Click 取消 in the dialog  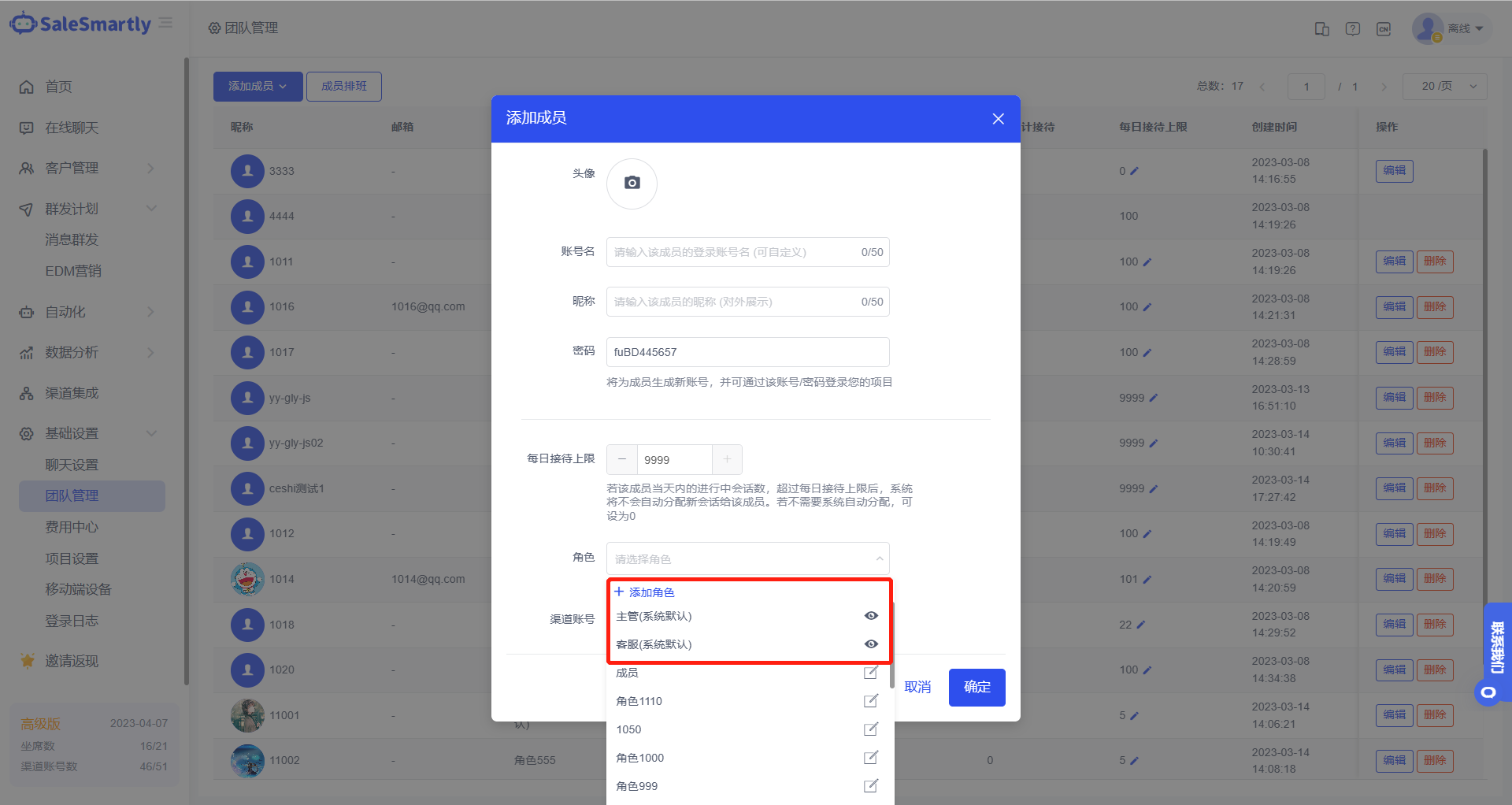click(x=917, y=688)
